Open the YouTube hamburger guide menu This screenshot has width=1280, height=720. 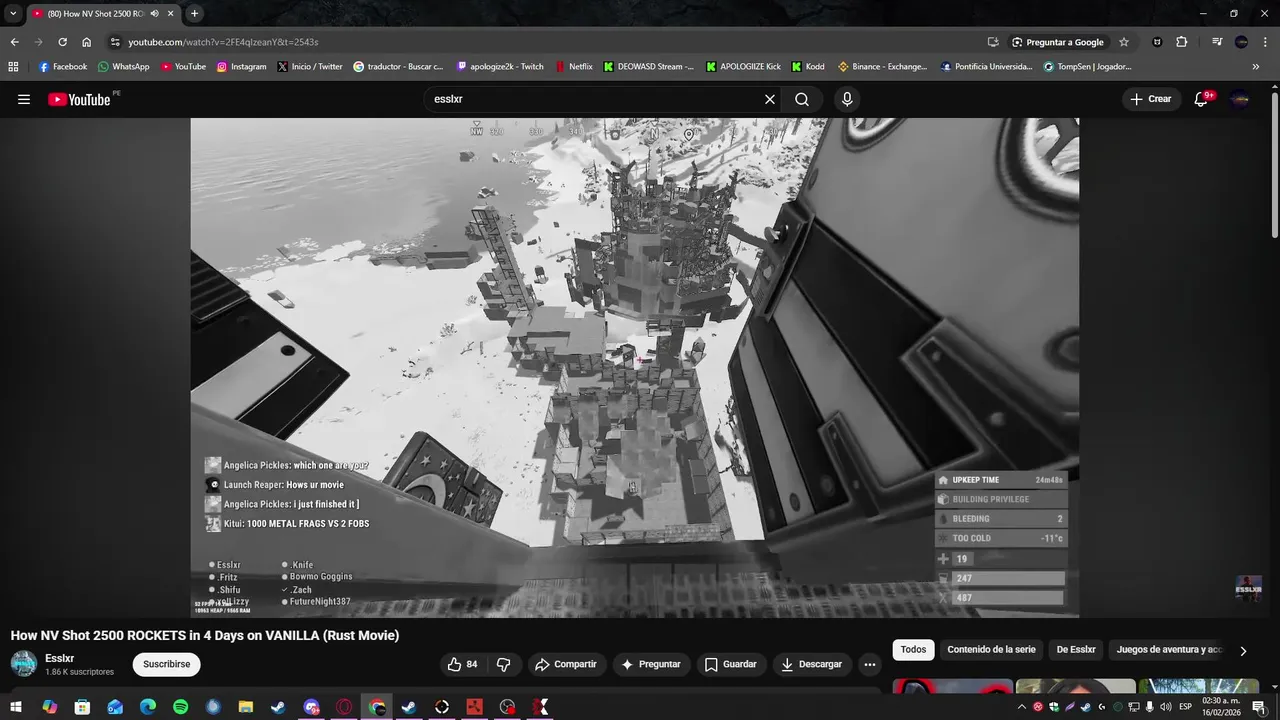[24, 99]
